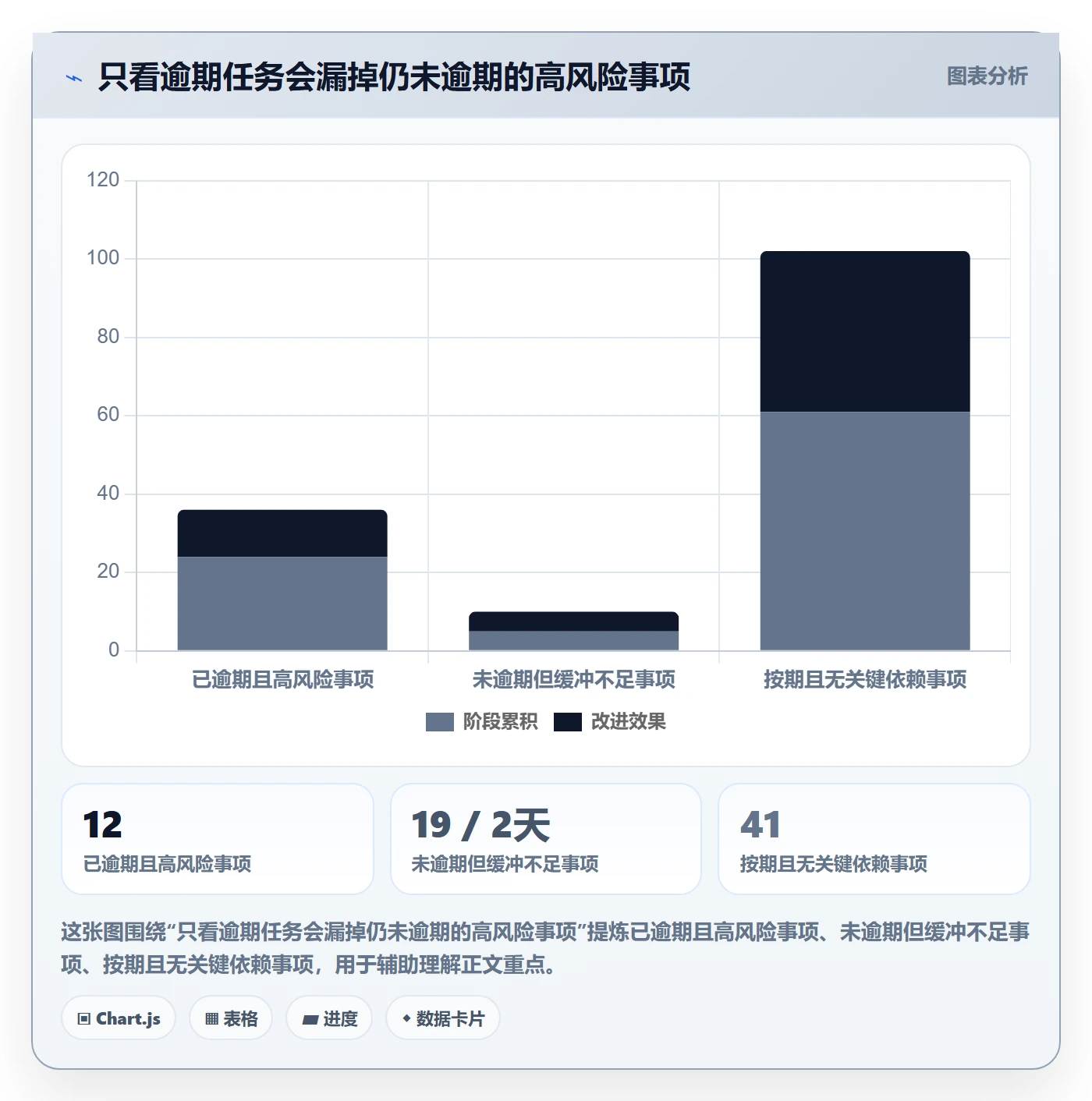This screenshot has width=1092, height=1101.
Task: Click the 已逾期且高风险事项 x-axis label
Action: click(282, 680)
